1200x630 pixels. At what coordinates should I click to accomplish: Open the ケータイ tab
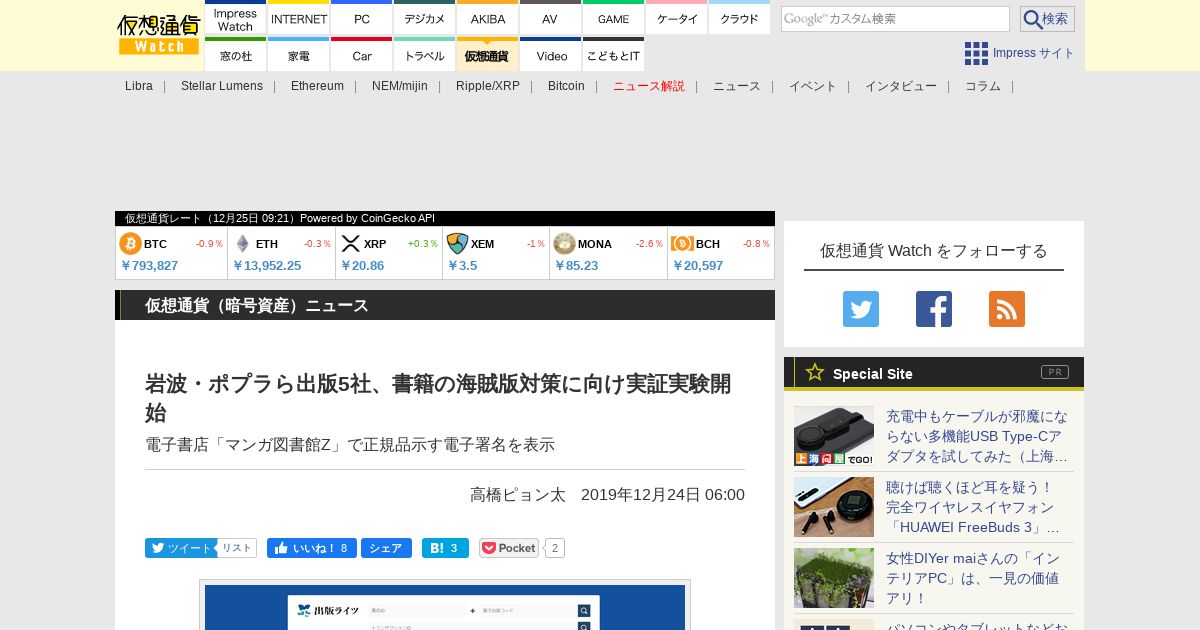click(x=677, y=19)
